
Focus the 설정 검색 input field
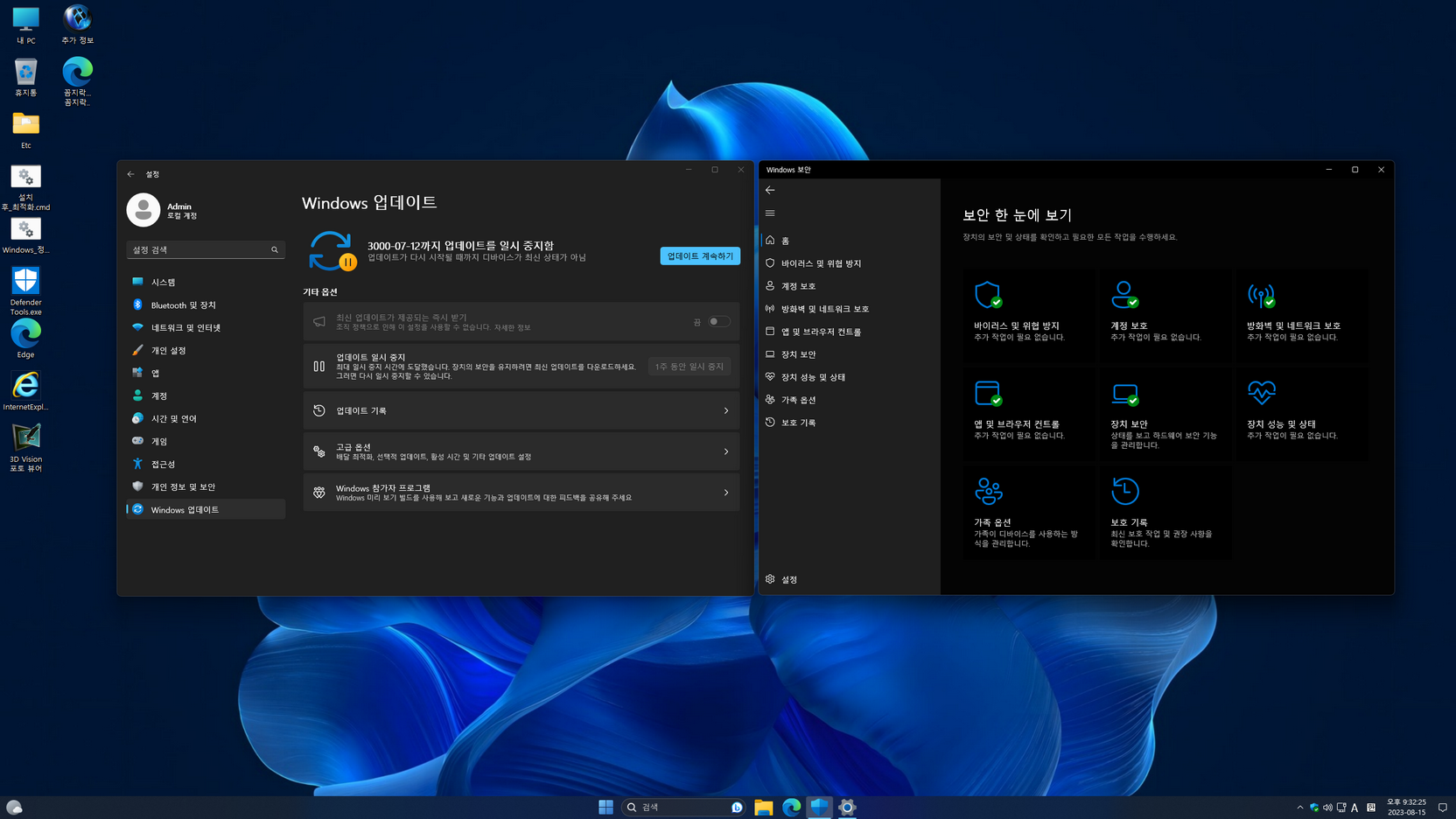click(206, 250)
